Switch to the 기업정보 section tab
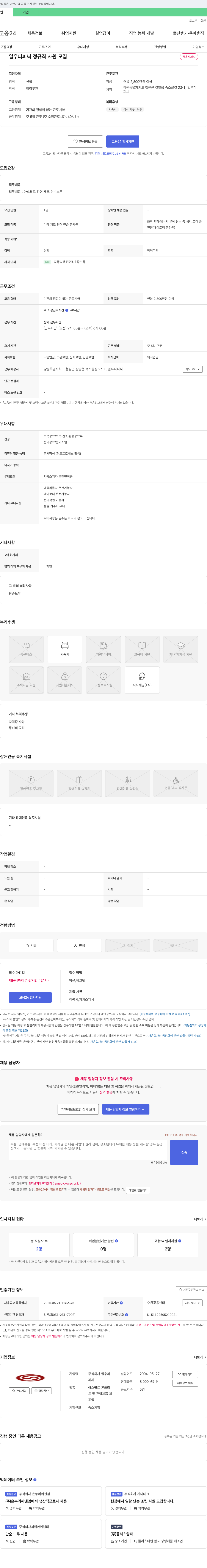This screenshot has height=1568, width=207. point(199,47)
